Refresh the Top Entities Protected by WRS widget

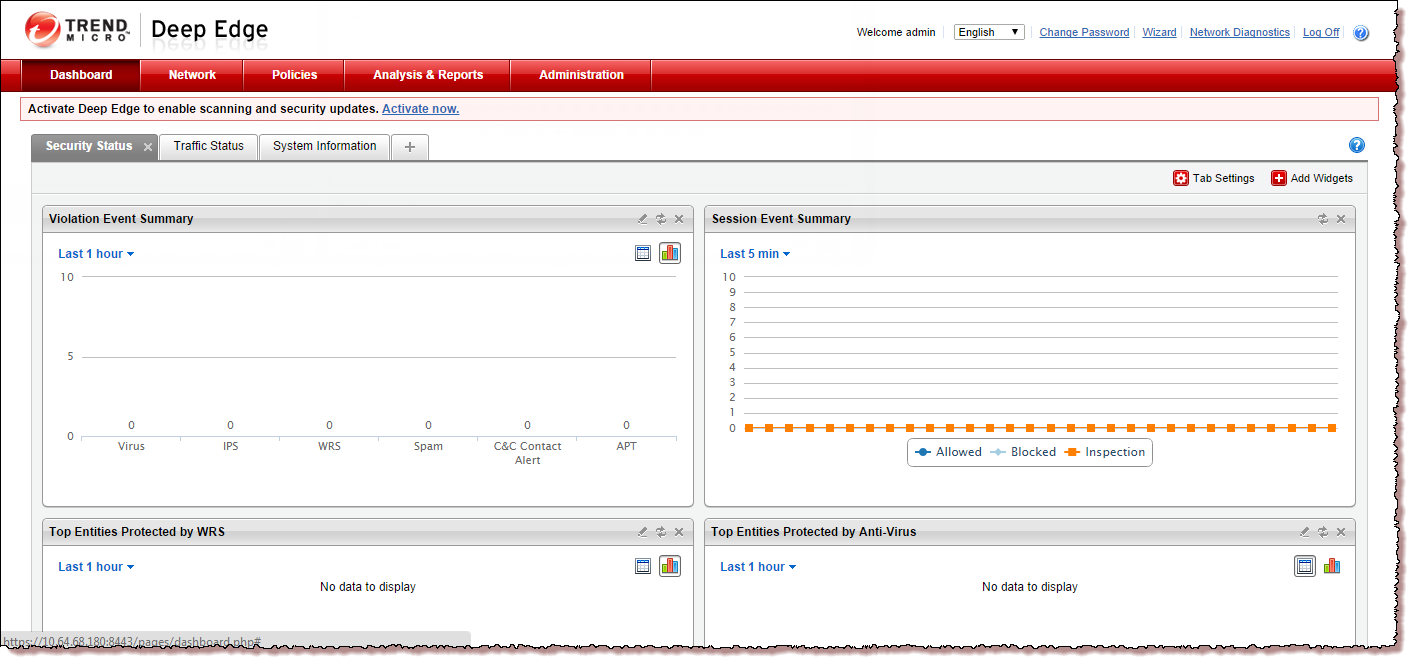point(661,532)
